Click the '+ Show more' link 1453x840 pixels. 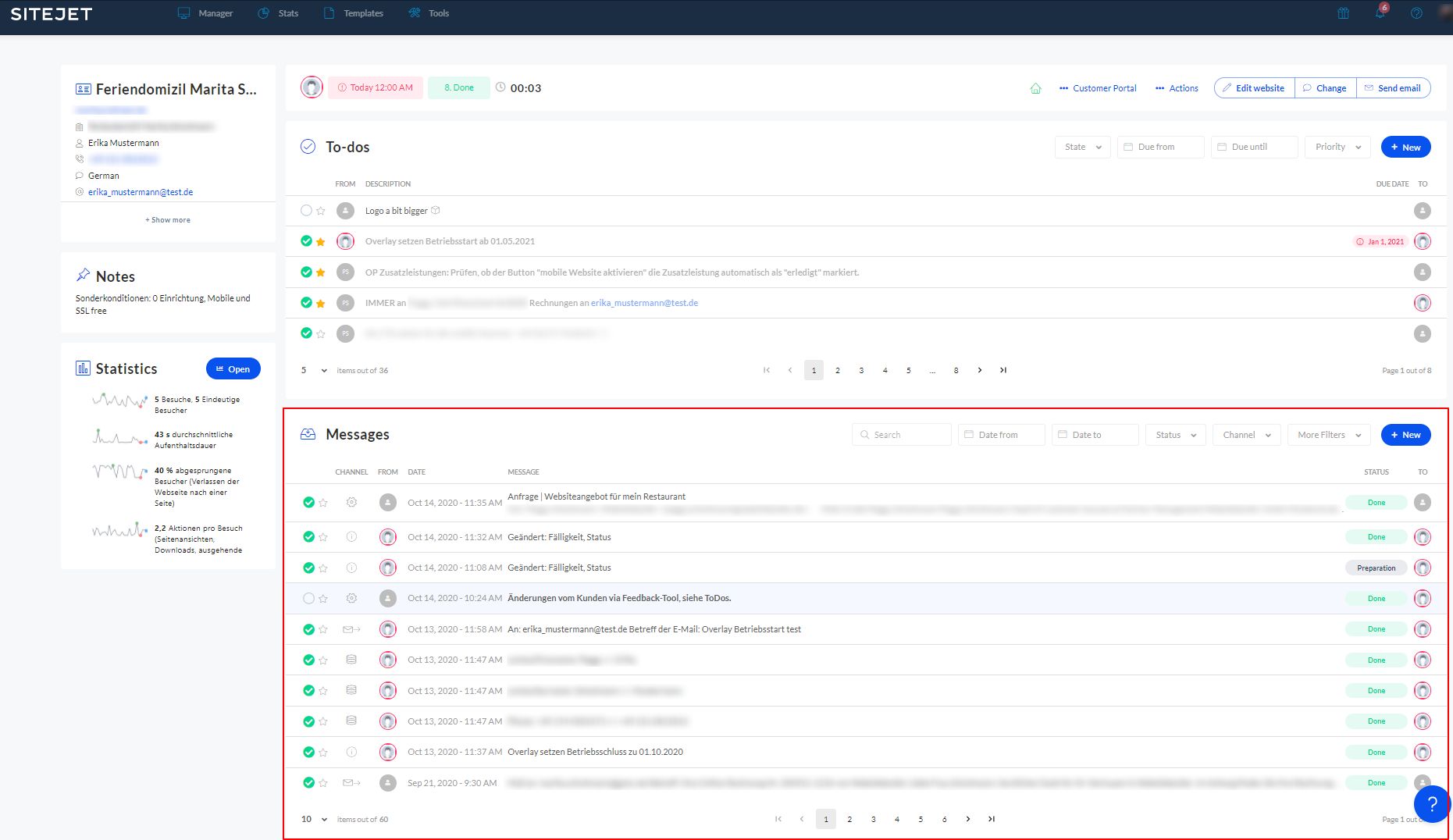(168, 220)
